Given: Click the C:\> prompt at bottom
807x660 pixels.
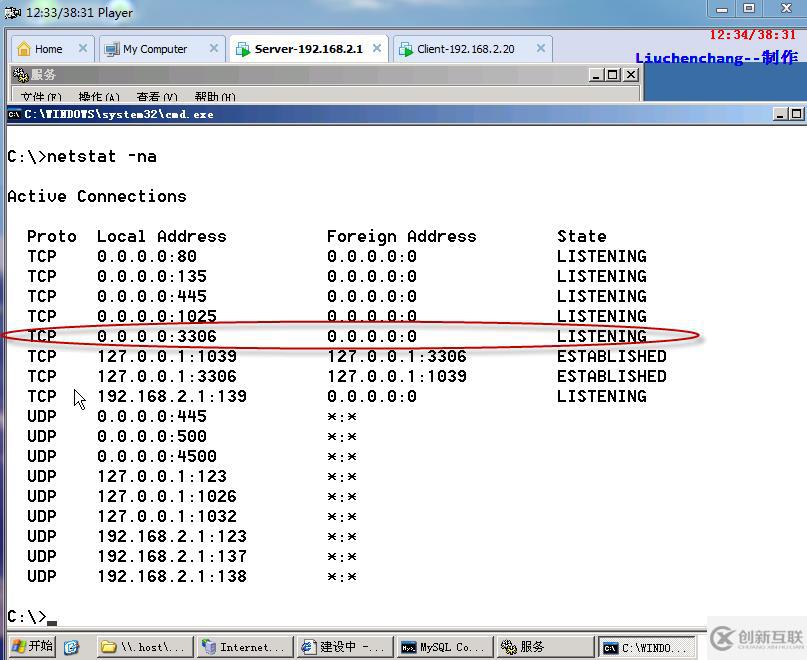Looking at the screenshot, I should [27, 616].
